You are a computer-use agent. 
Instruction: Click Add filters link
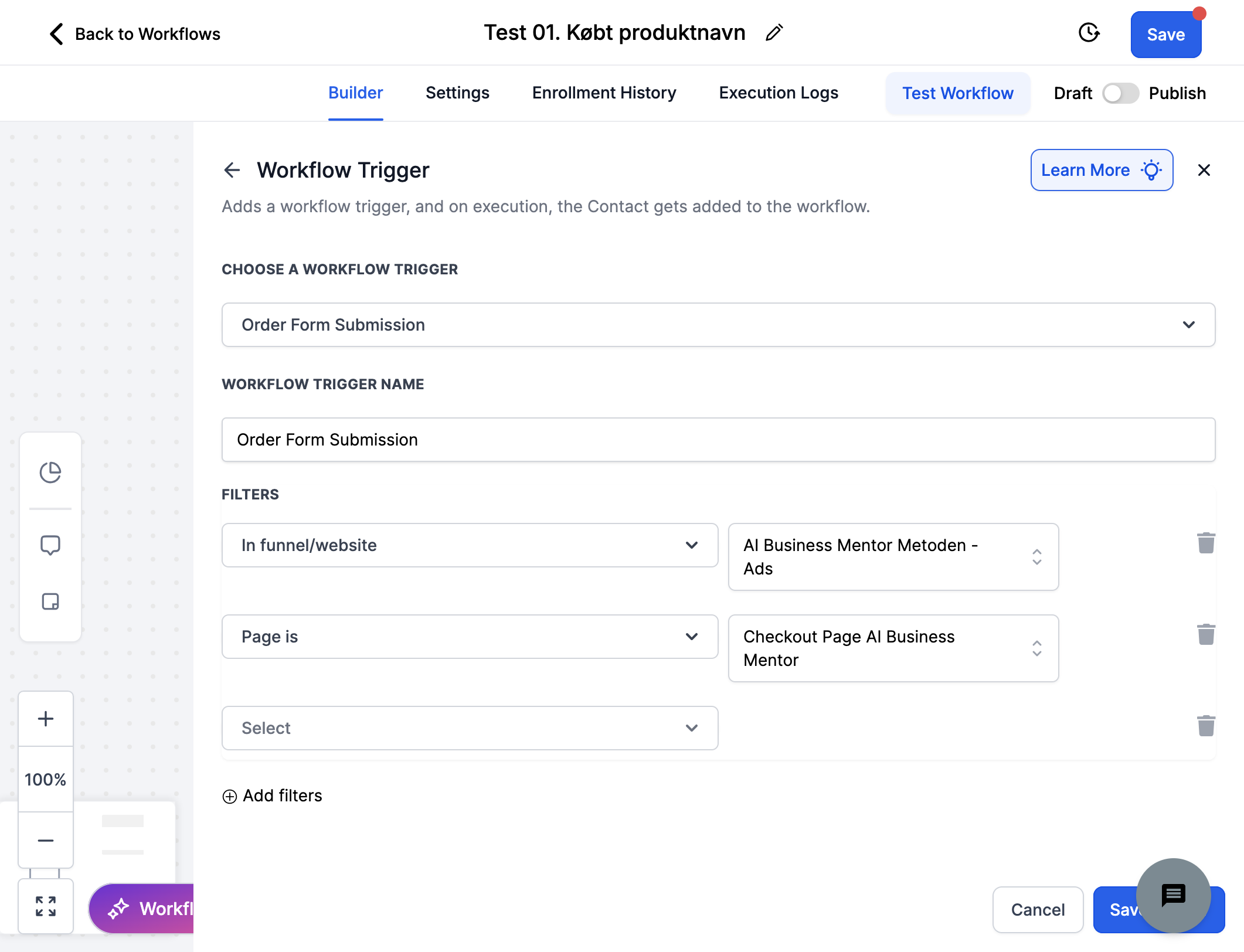click(272, 795)
